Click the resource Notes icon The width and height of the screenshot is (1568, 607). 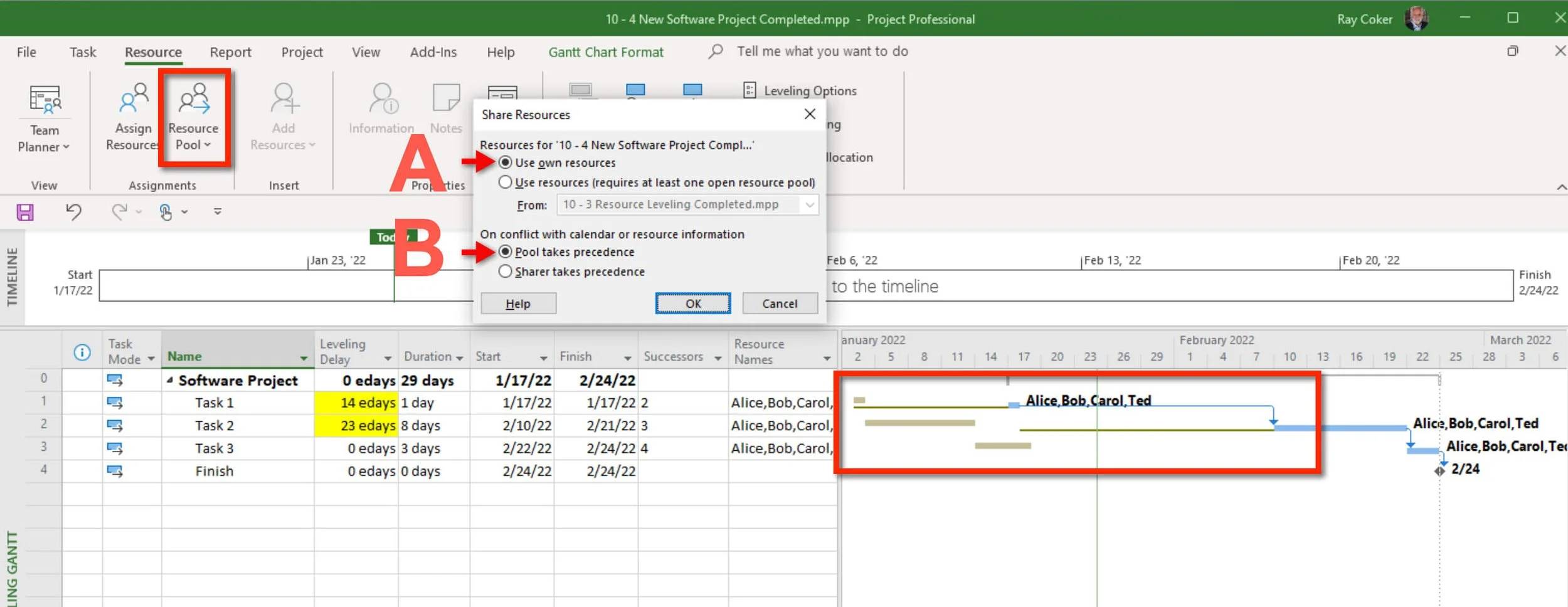point(446,99)
